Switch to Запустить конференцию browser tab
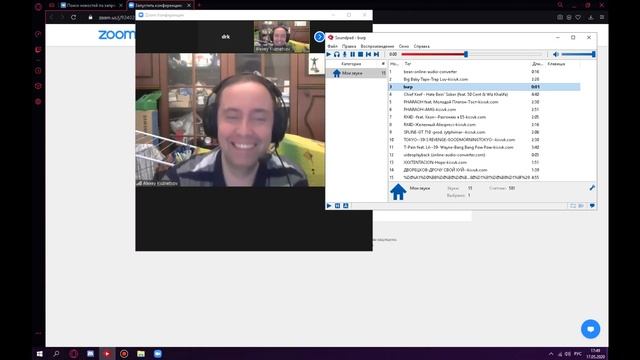 pyautogui.click(x=159, y=5)
